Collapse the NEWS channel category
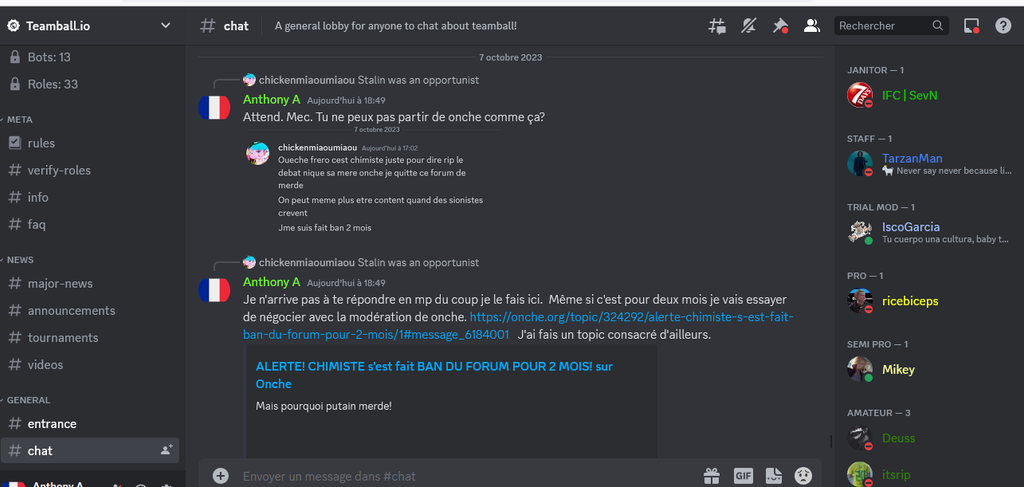 (18, 260)
